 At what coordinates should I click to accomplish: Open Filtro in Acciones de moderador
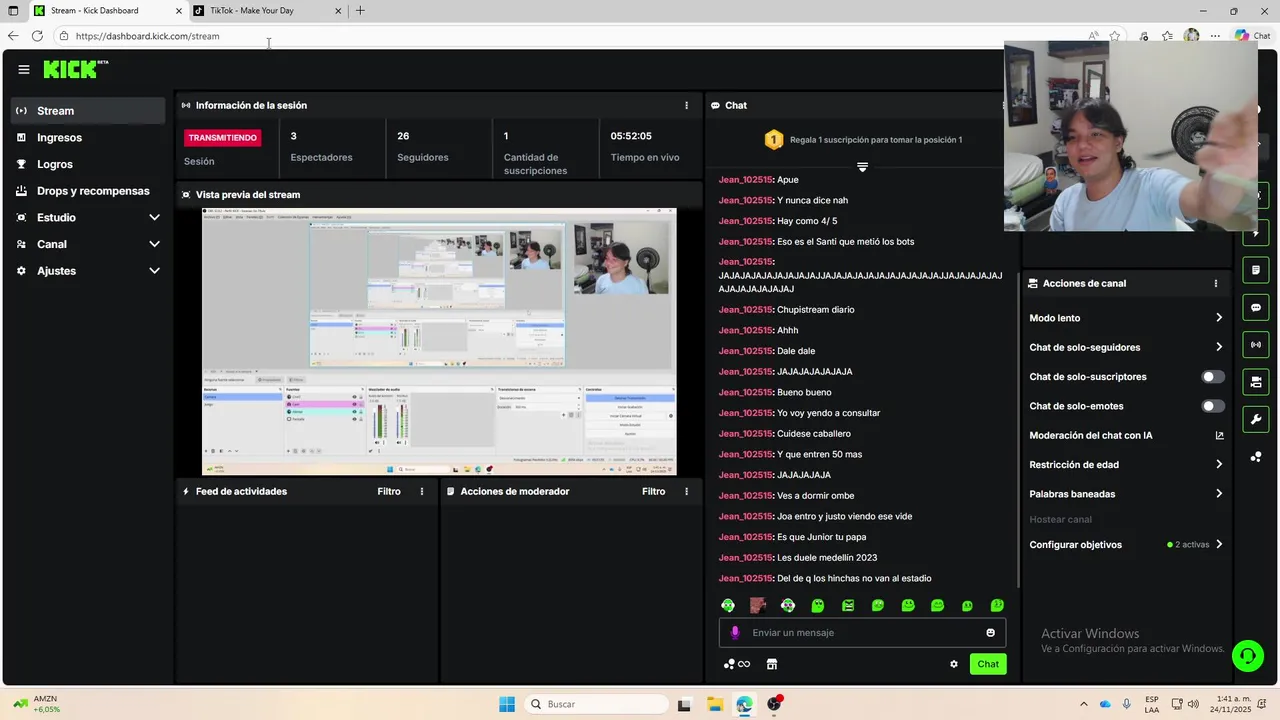point(654,491)
